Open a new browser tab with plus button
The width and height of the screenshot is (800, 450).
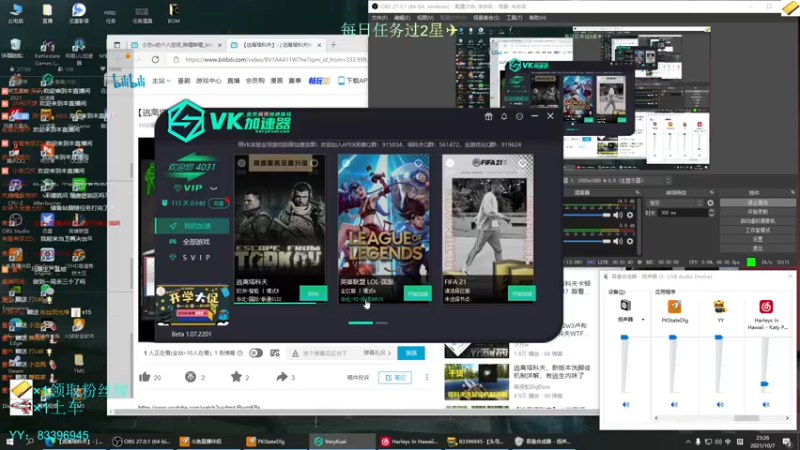point(333,45)
